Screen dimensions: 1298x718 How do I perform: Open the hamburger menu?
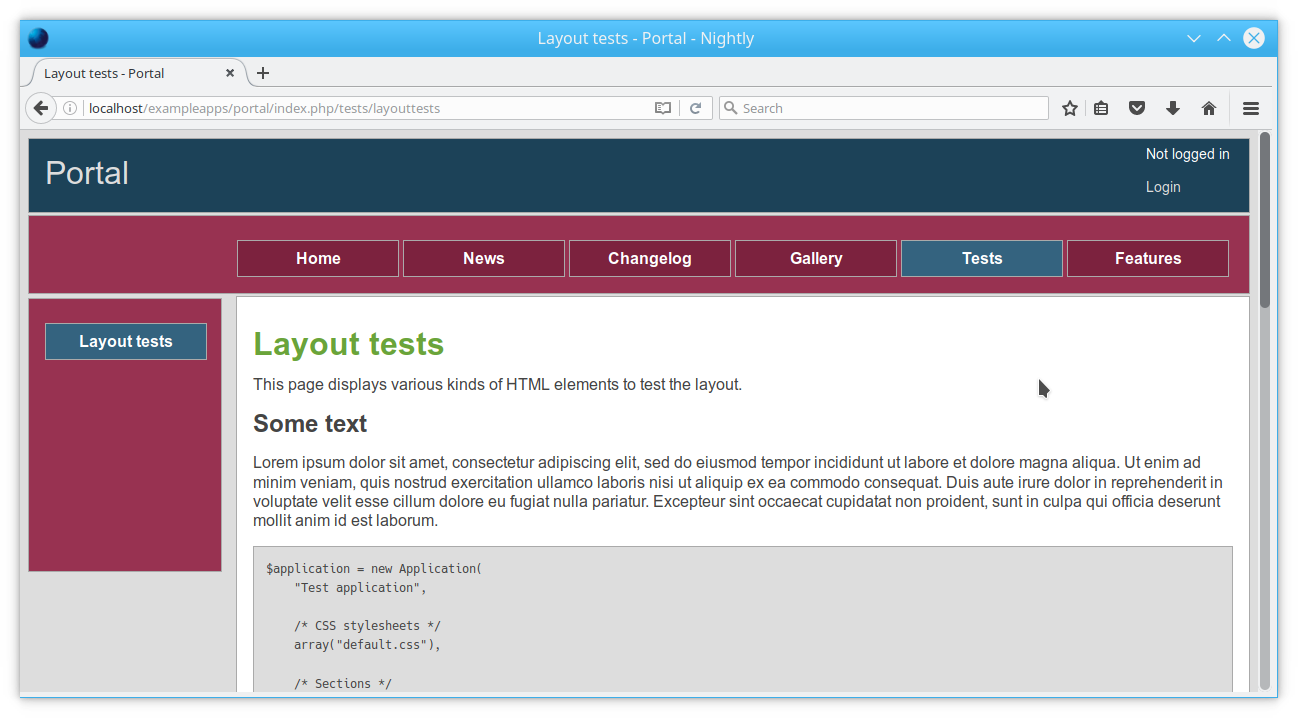pyautogui.click(x=1251, y=108)
